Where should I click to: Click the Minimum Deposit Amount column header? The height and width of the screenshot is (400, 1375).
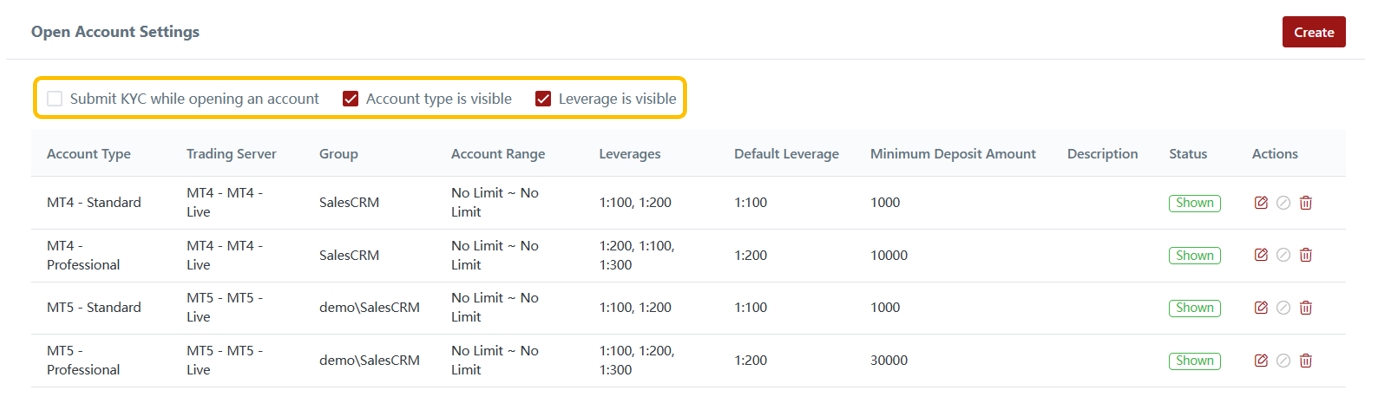click(x=952, y=154)
